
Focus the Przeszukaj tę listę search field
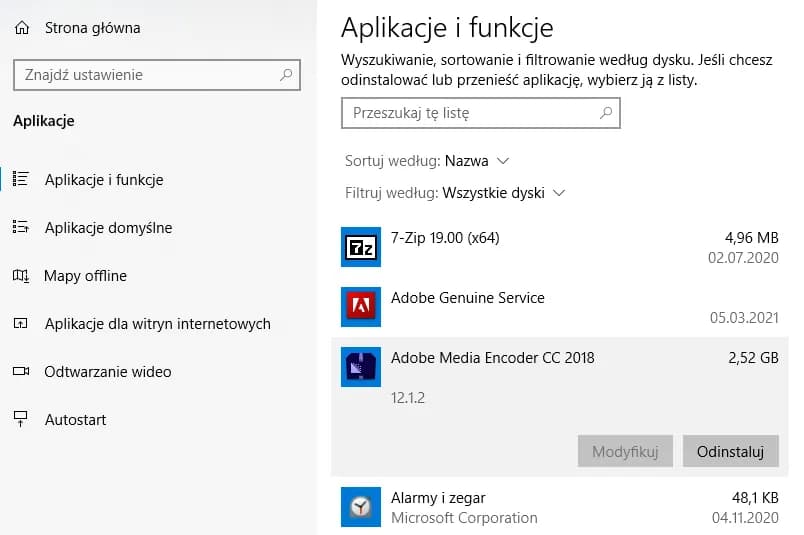(468, 113)
